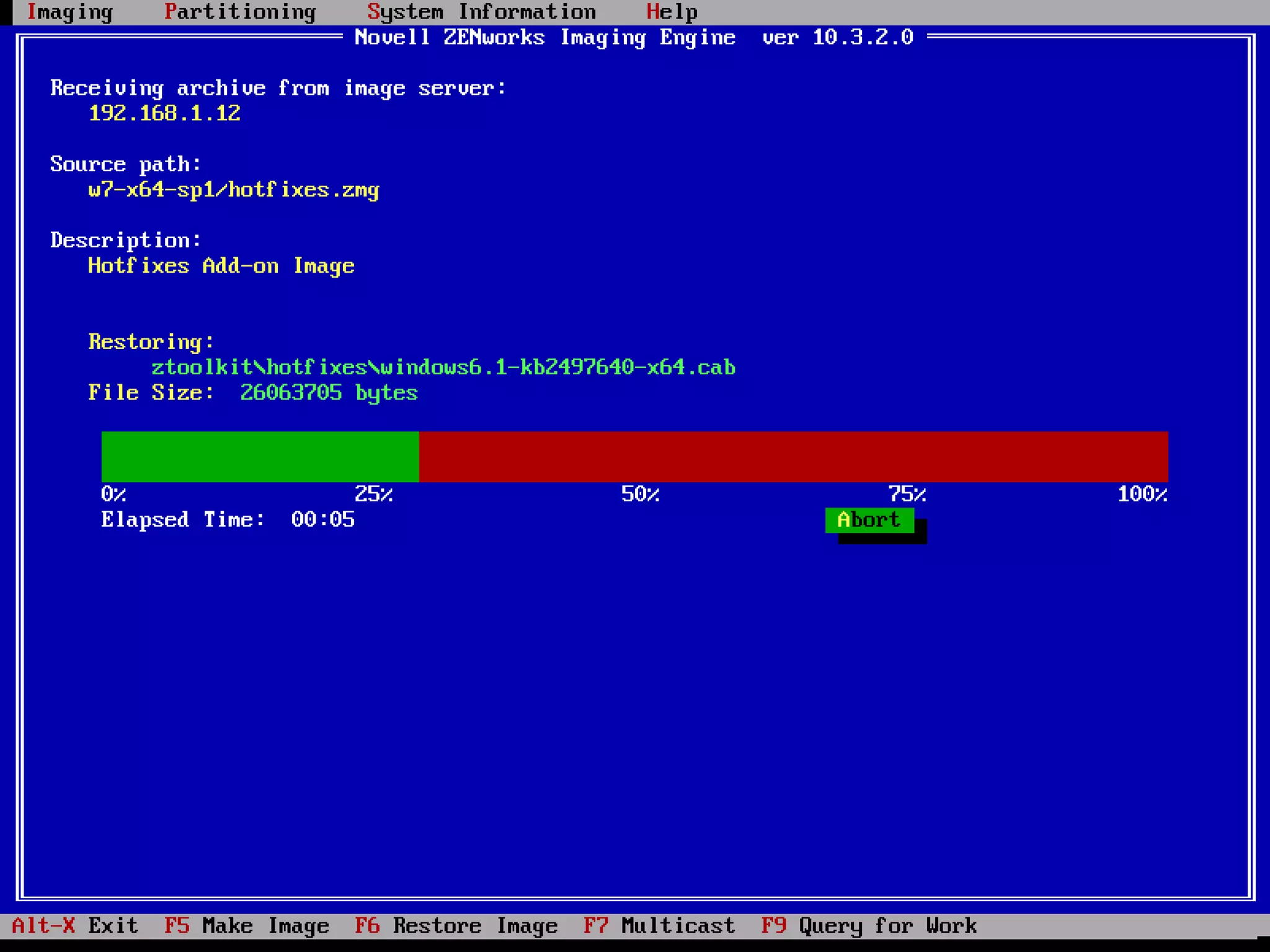Viewport: 1270px width, 952px height.
Task: Select F6 Restore Image shortcut
Action: coord(456,925)
